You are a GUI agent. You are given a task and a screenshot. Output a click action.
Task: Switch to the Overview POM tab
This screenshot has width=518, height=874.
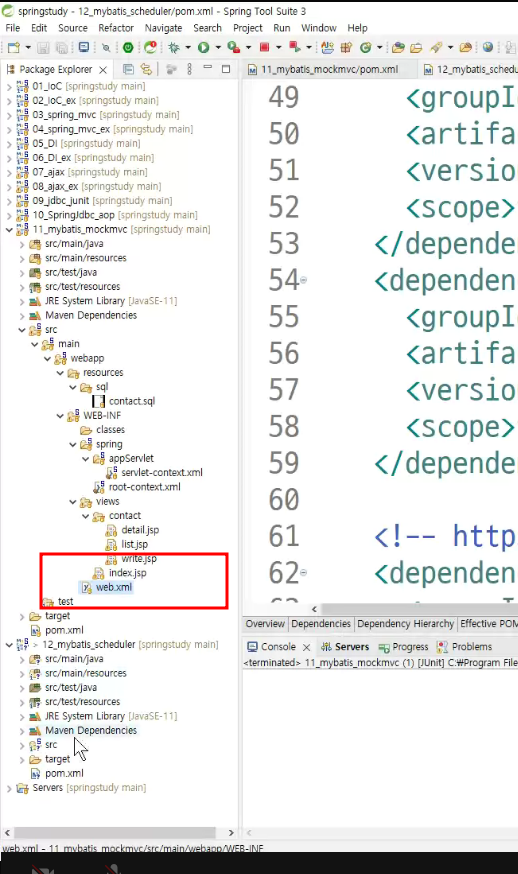(265, 624)
